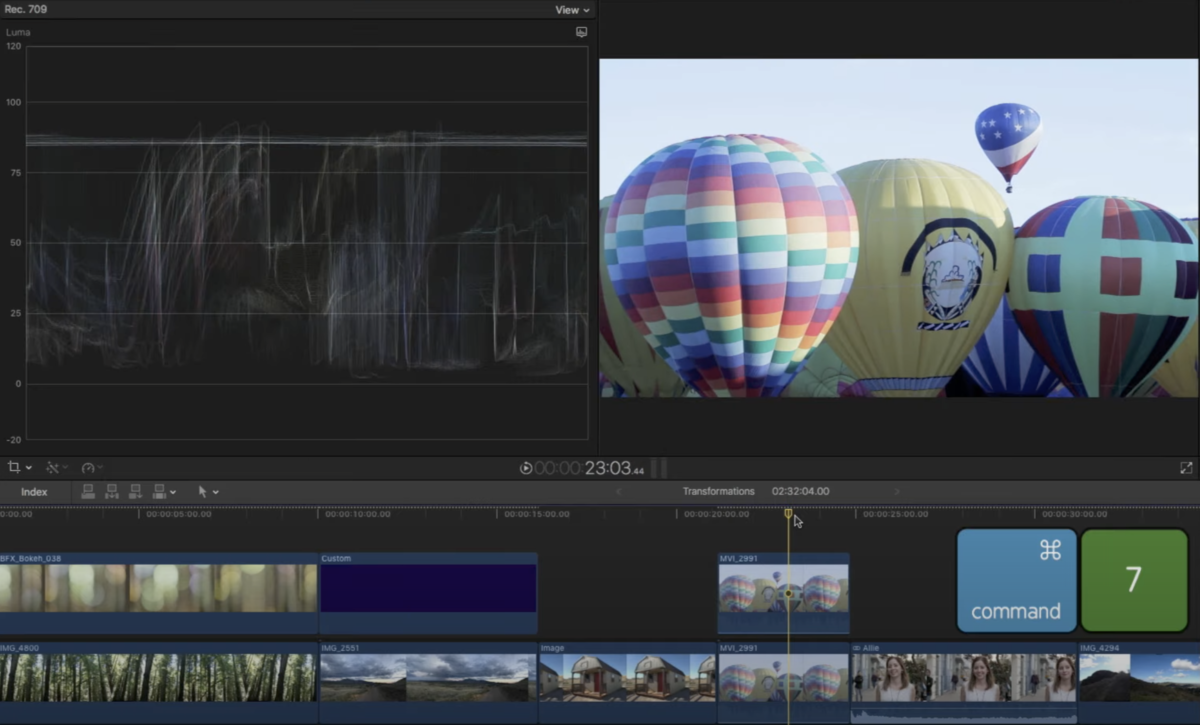Open the arrow Select tool picker

207,492
